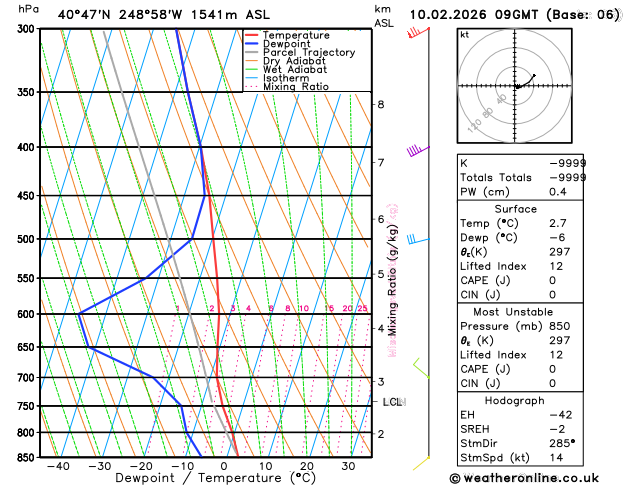Viewport: 629px width, 486px height.
Task: Click the StmSpd (kt) value 14
Action: tap(556, 458)
